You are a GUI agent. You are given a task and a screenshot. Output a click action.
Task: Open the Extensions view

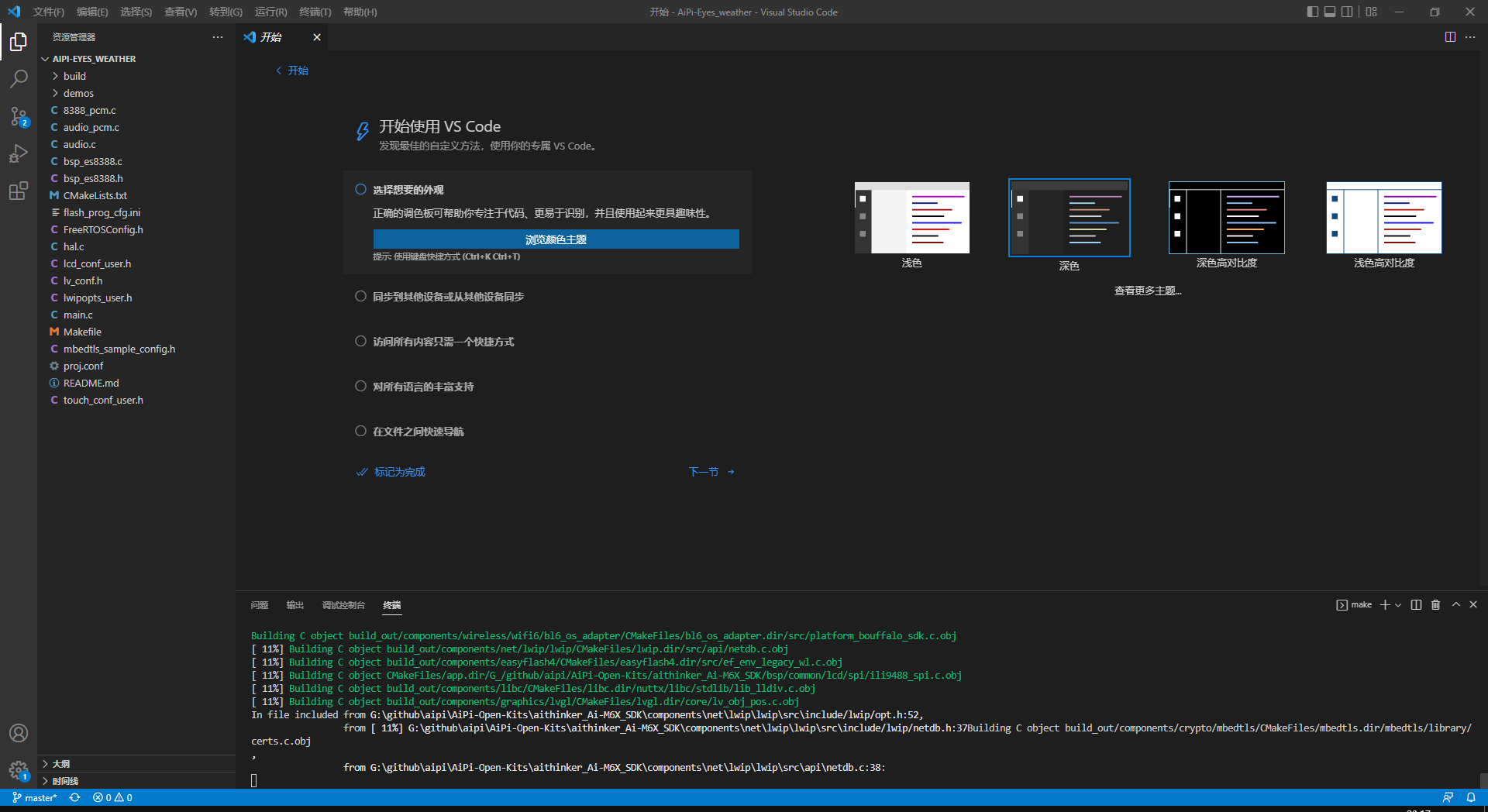(x=19, y=191)
